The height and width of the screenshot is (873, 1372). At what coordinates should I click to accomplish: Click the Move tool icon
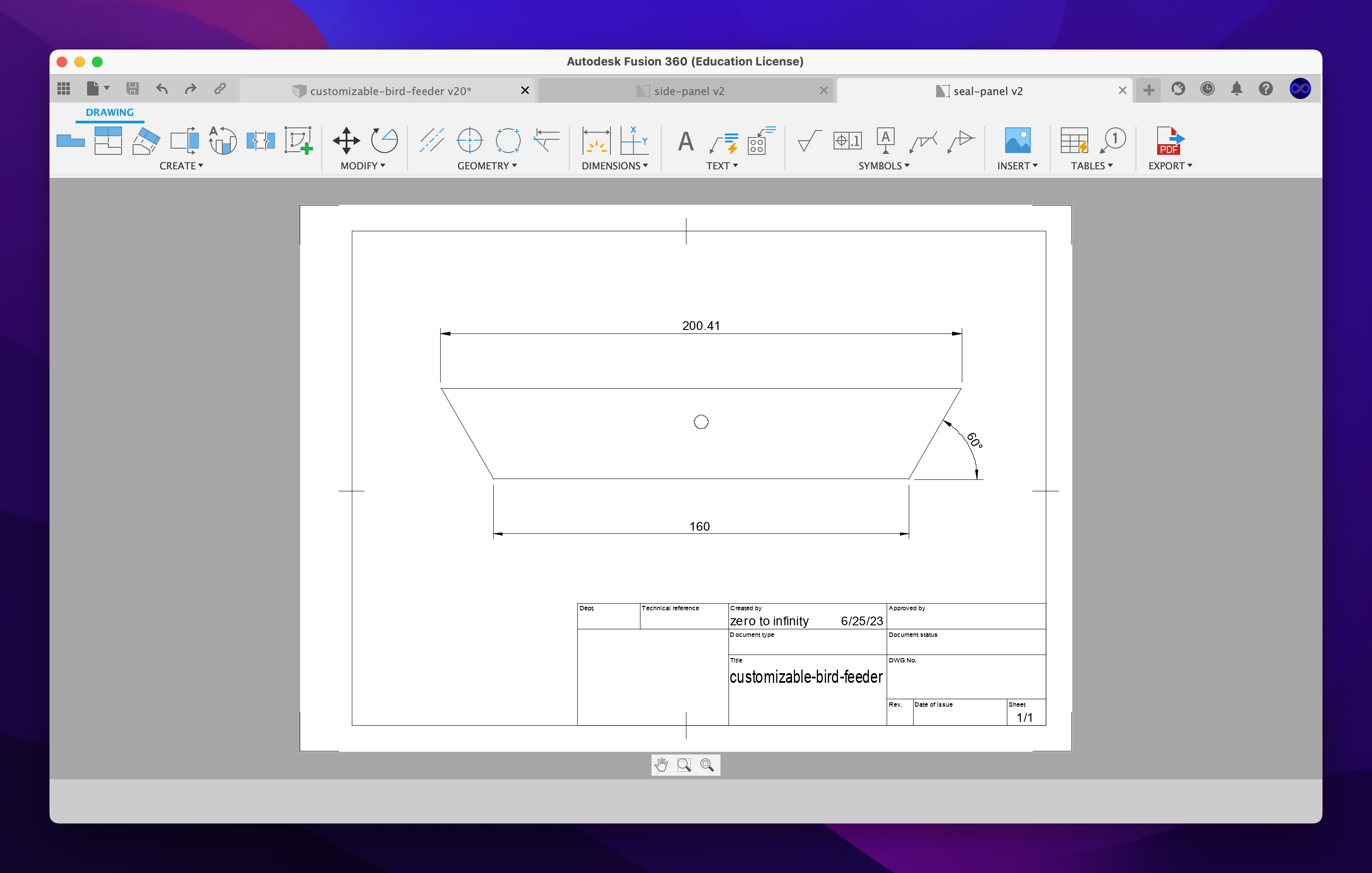[x=346, y=140]
